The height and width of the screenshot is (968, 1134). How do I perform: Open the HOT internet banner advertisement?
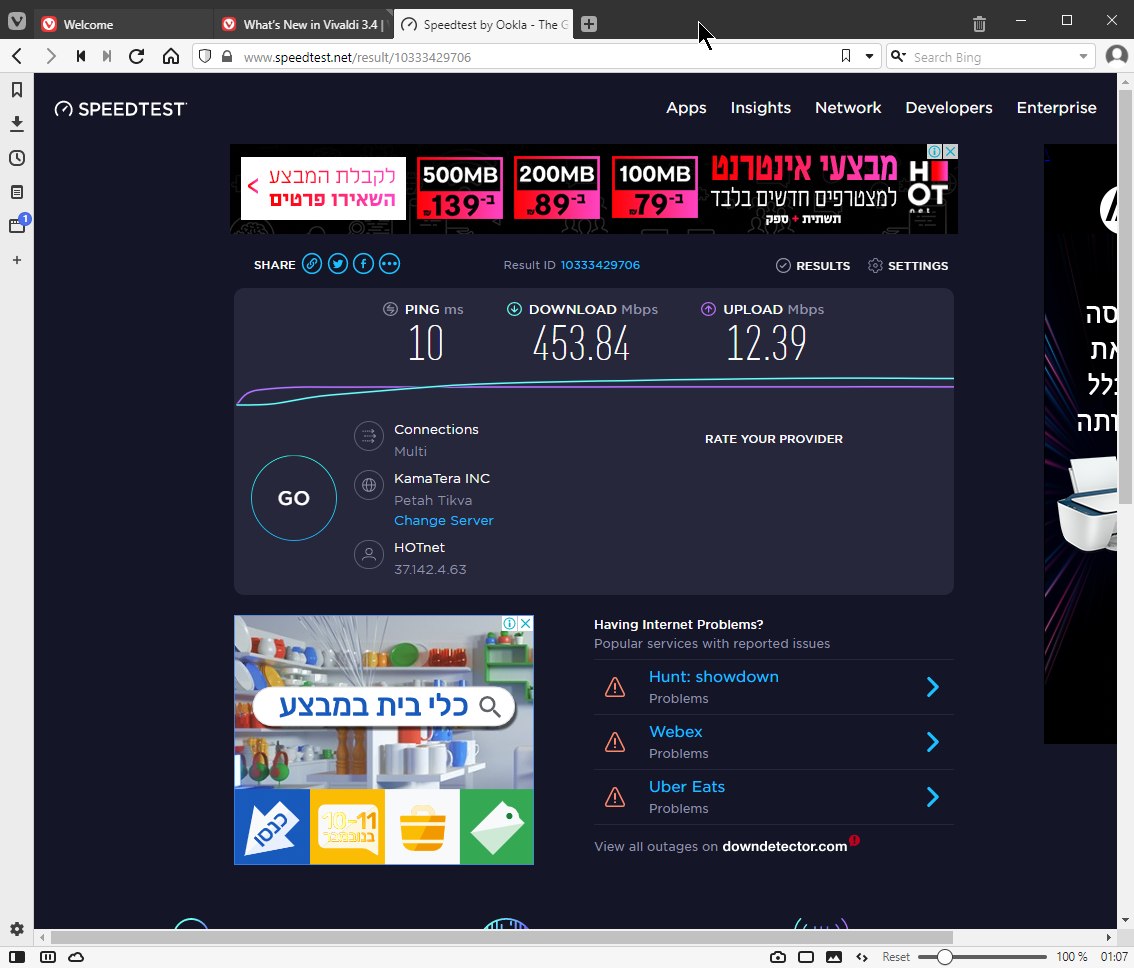tap(594, 189)
